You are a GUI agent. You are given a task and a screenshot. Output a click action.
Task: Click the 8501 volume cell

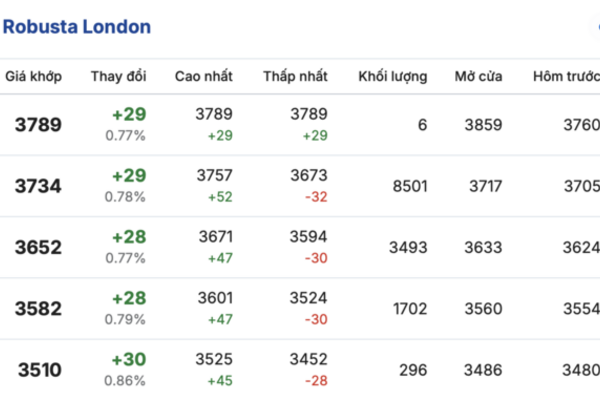point(410,185)
